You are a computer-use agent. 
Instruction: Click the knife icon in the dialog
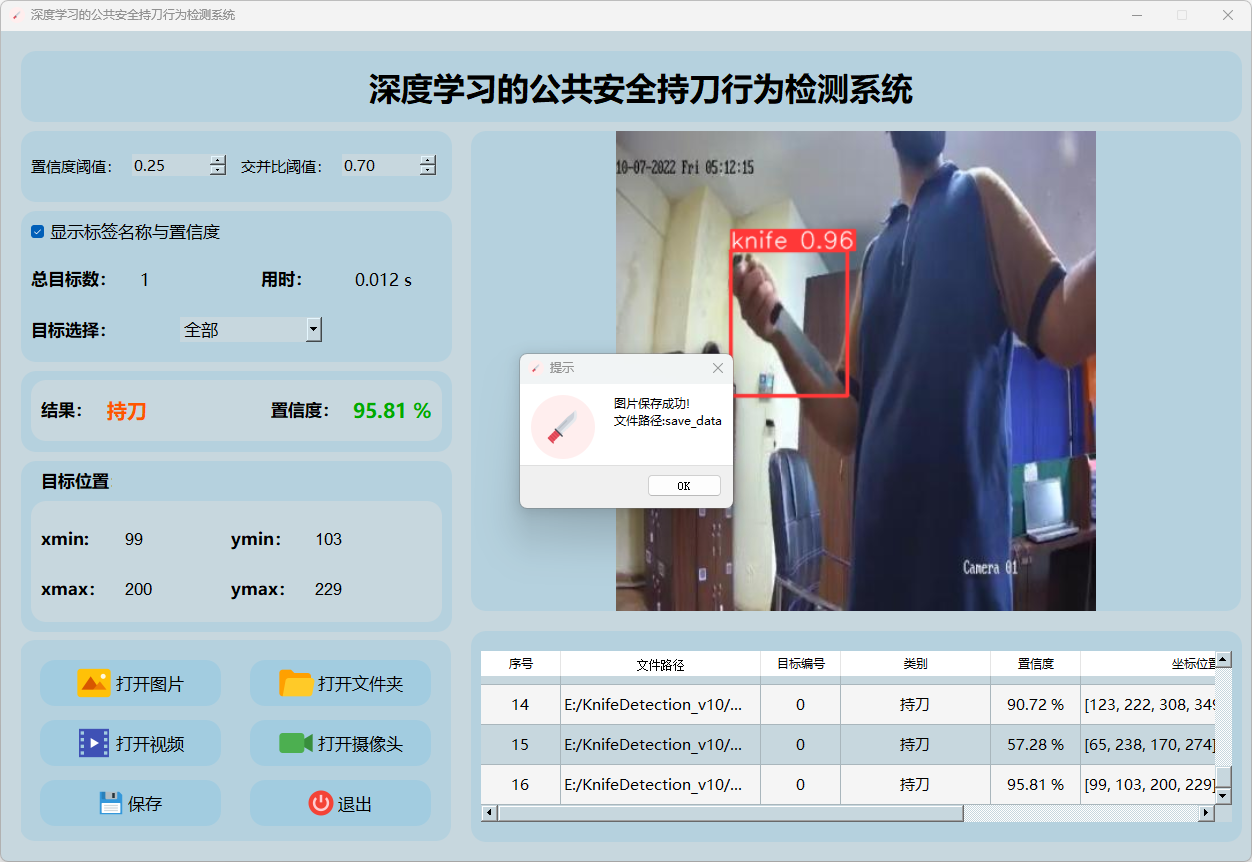(563, 426)
